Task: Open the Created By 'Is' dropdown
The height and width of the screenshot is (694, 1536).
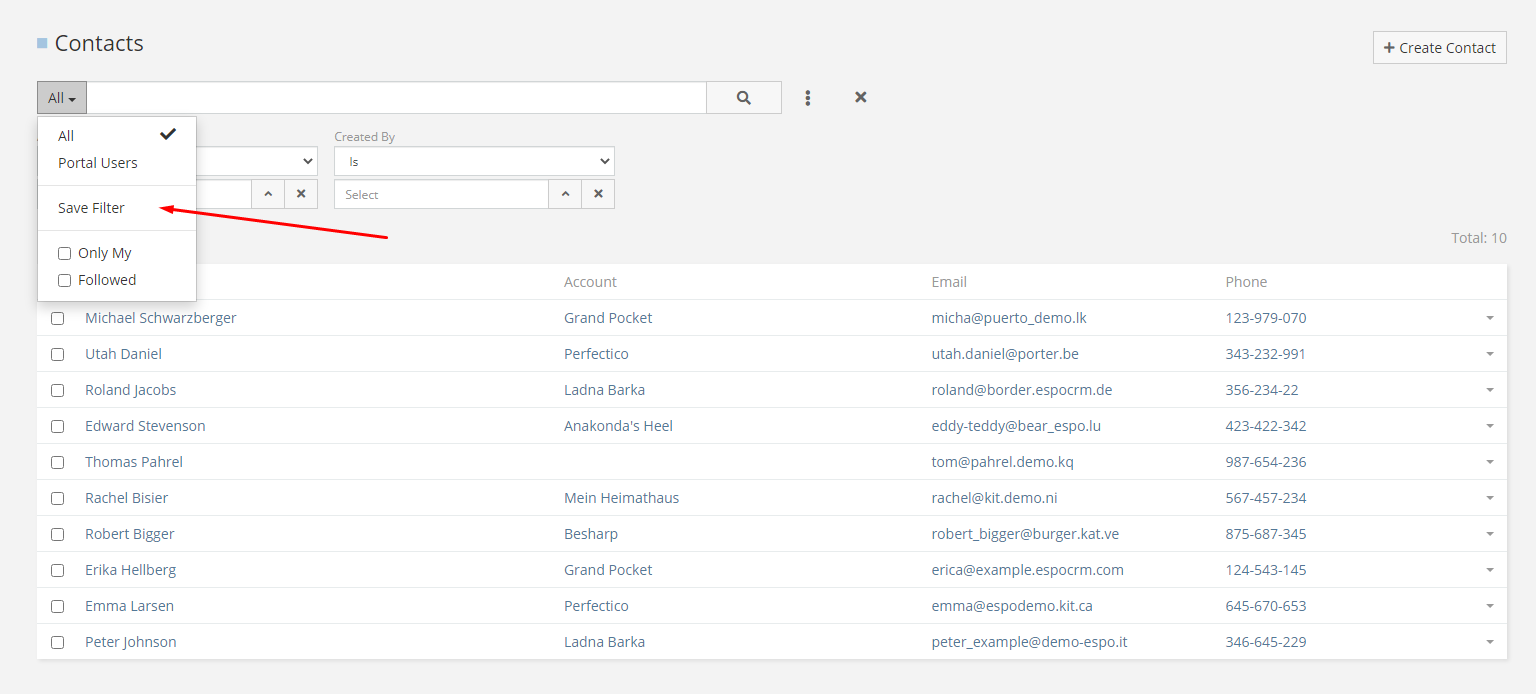Action: 474,161
